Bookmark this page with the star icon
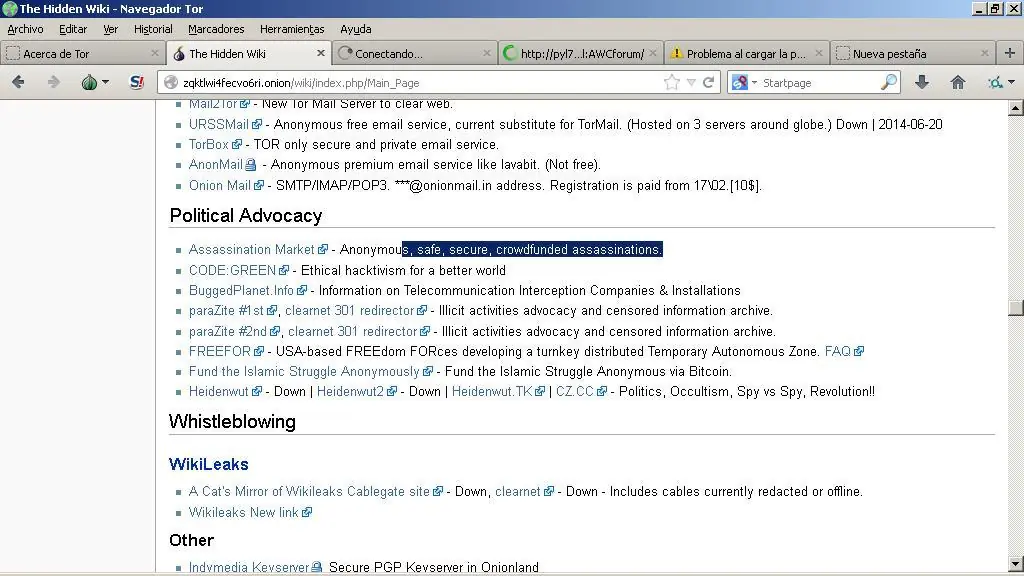The height and width of the screenshot is (576, 1024). click(671, 82)
